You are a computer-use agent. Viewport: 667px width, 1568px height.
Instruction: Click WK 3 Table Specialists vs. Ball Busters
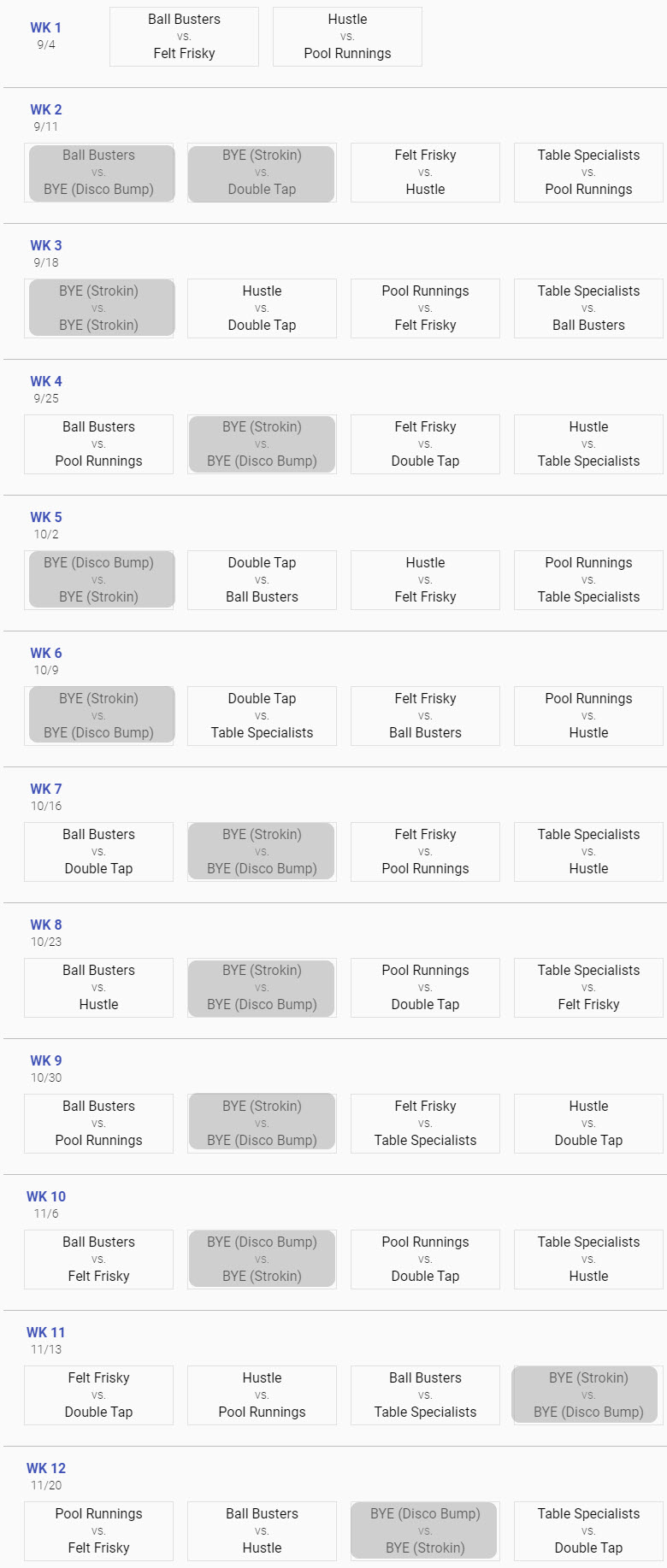[588, 308]
